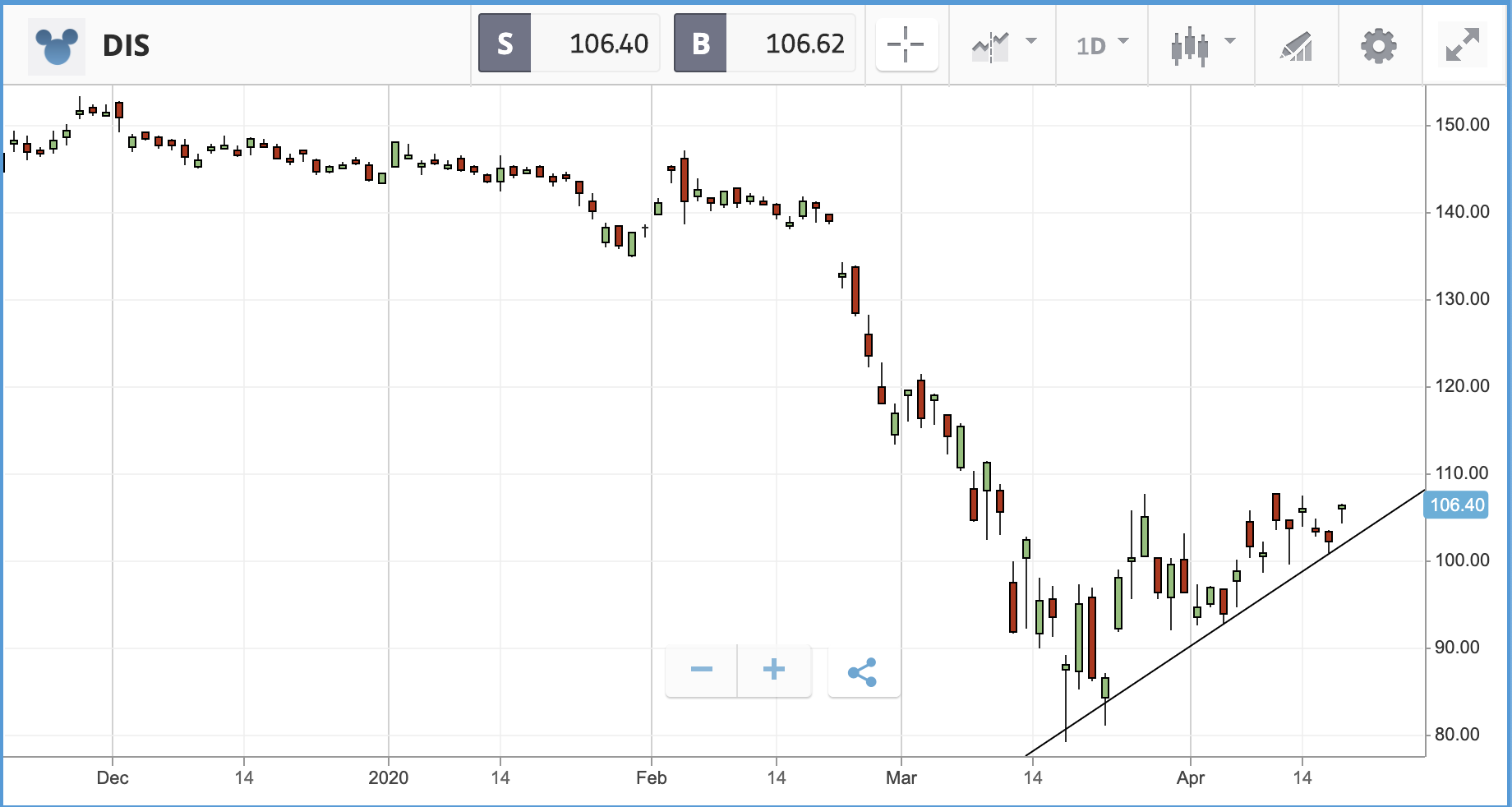The width and height of the screenshot is (1512, 807).
Task: Activate the crosshair cursor tool
Action: tap(906, 44)
